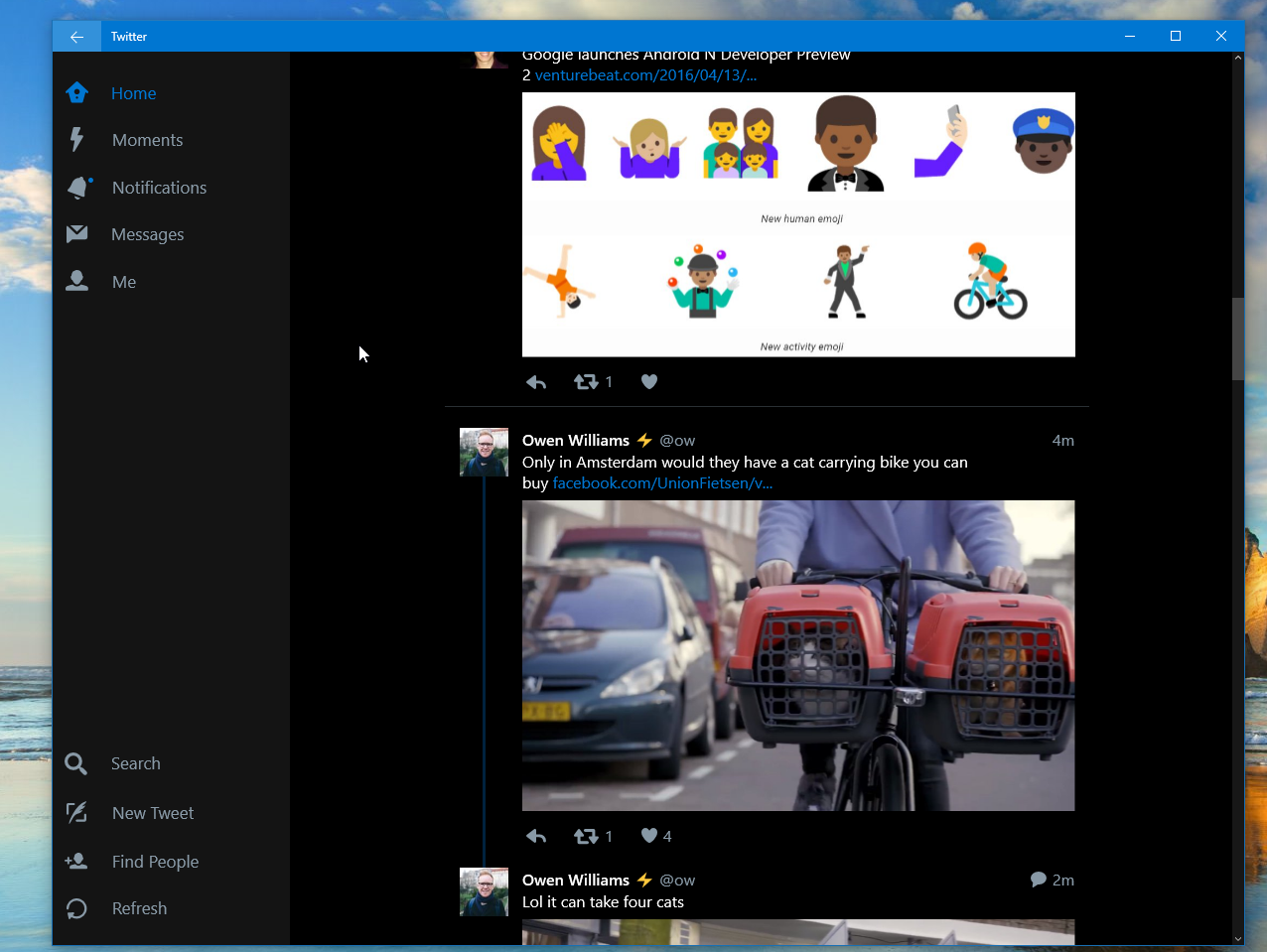Switch to the Notifications label

[159, 188]
